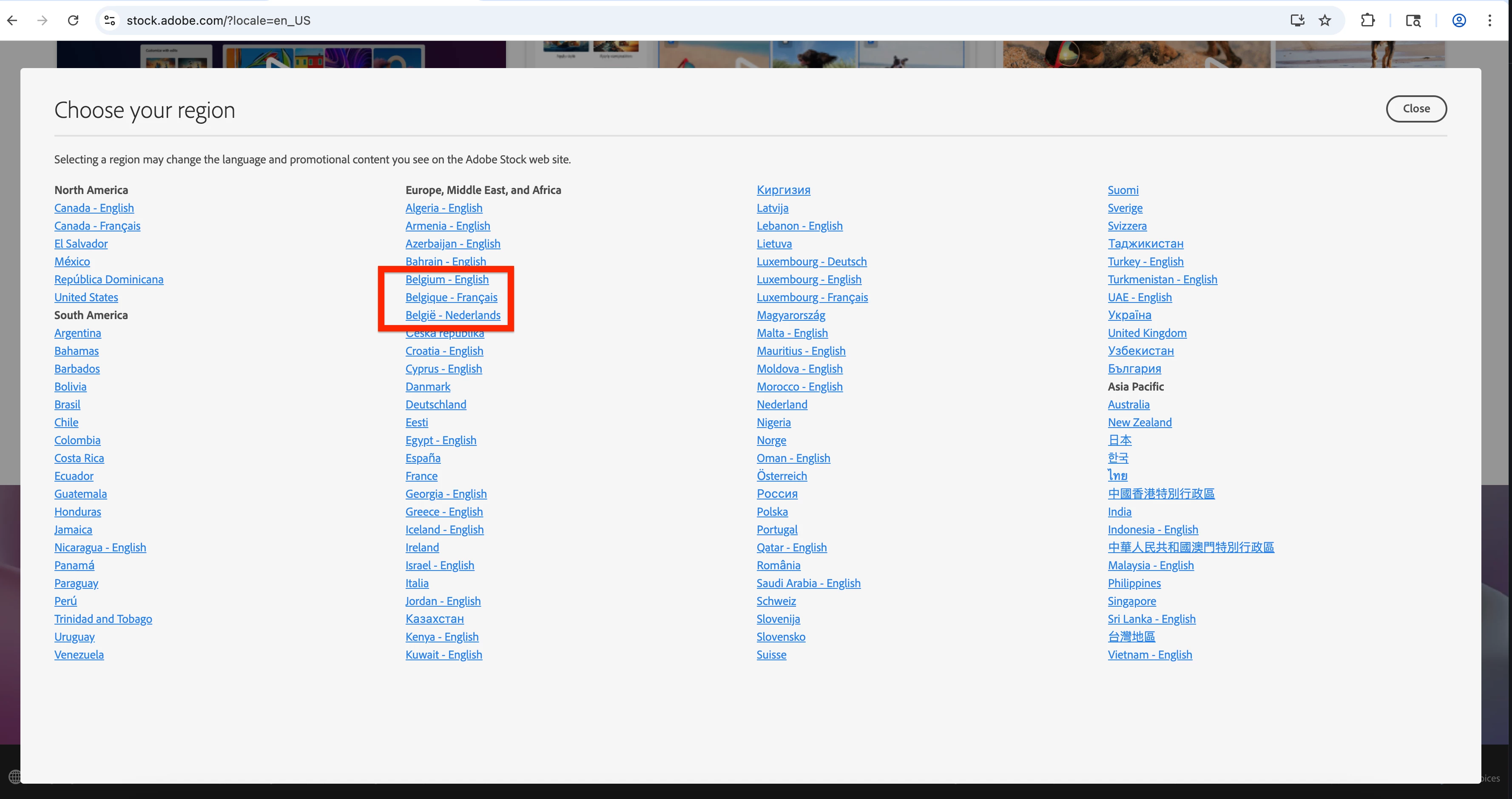The image size is (1512, 799).
Task: Open the tab search icon
Action: [1413, 20]
